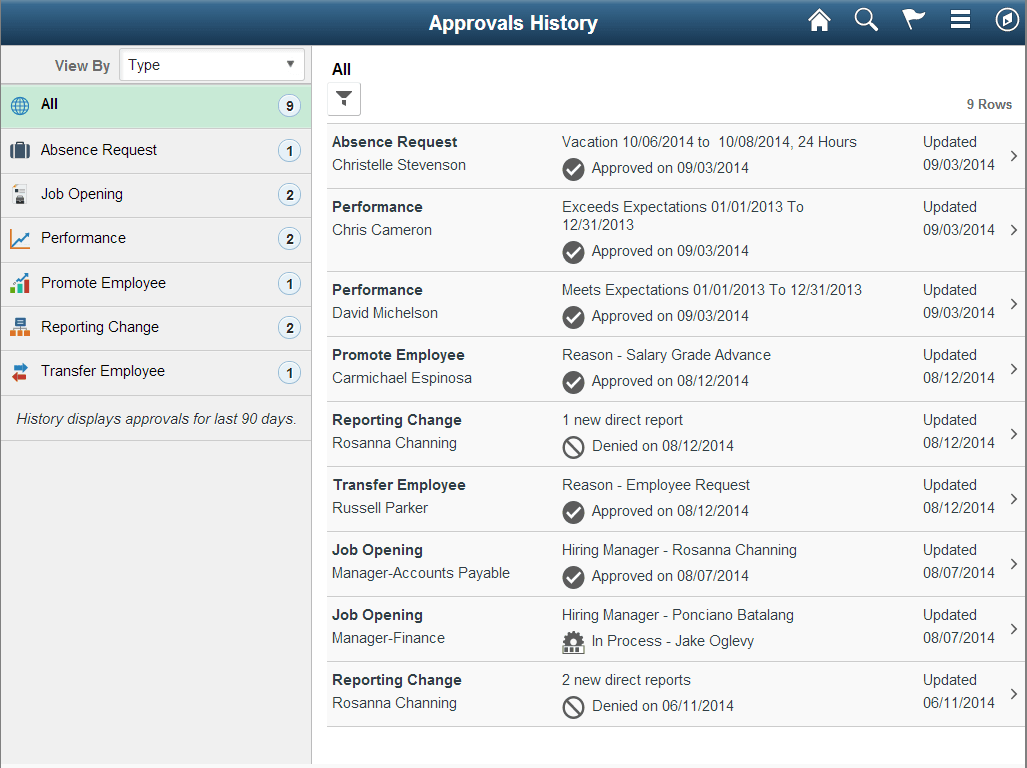Image resolution: width=1027 pixels, height=768 pixels.
Task: Open the NavBar compass icon
Action: 1007,19
